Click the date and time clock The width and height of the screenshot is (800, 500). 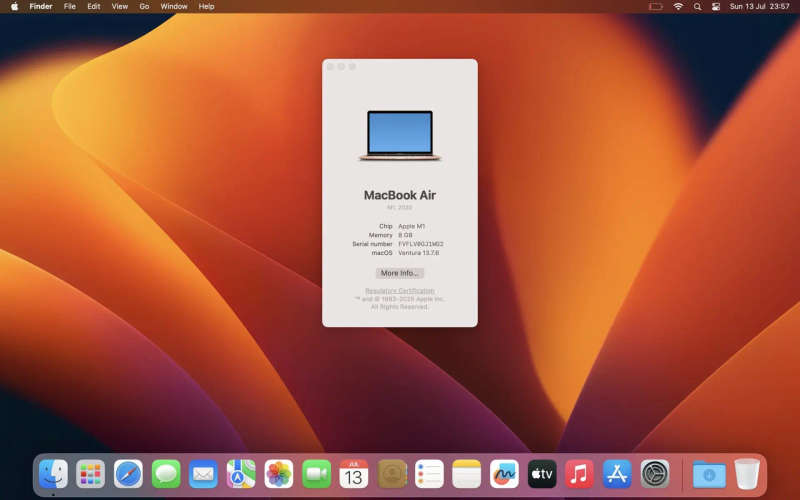[760, 7]
